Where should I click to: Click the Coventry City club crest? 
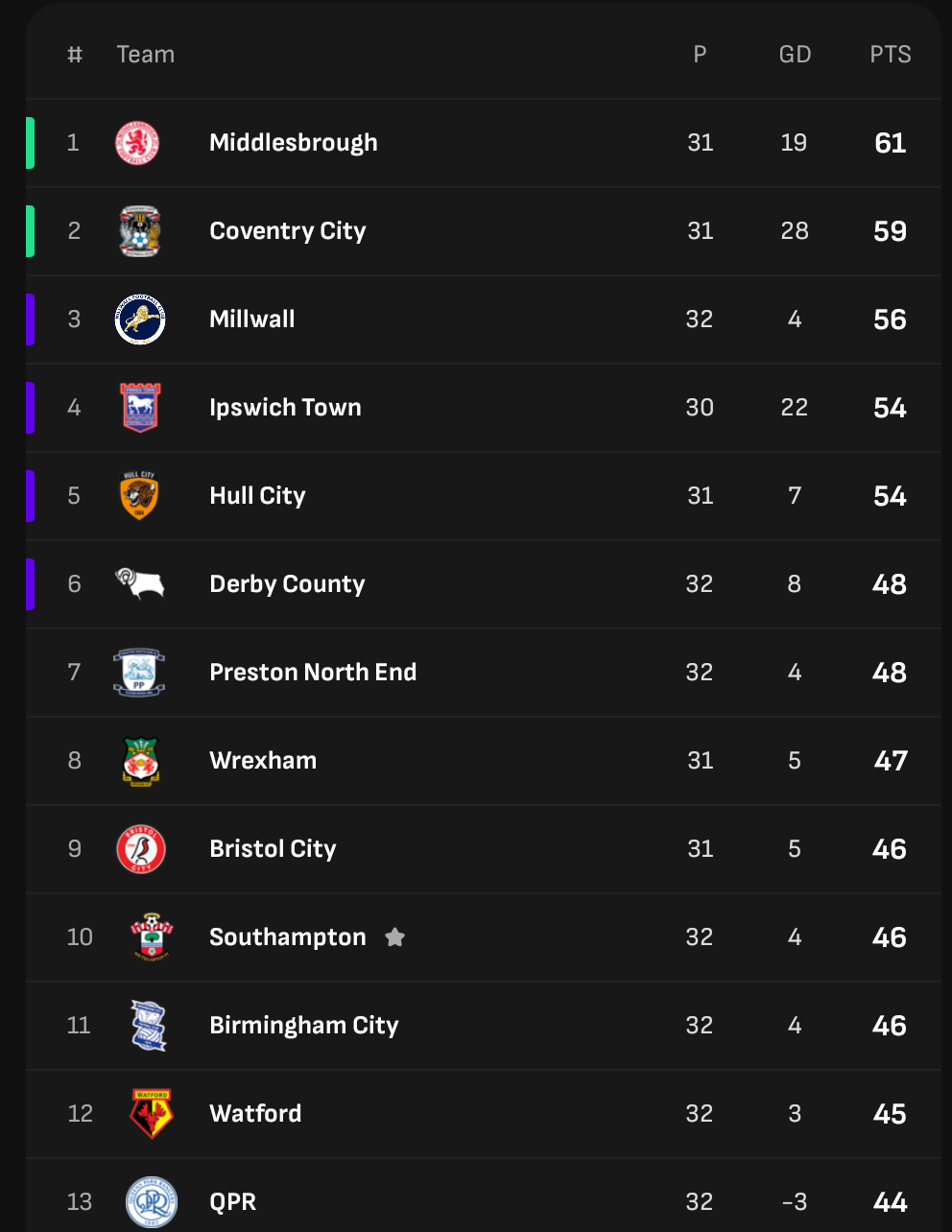(x=140, y=231)
